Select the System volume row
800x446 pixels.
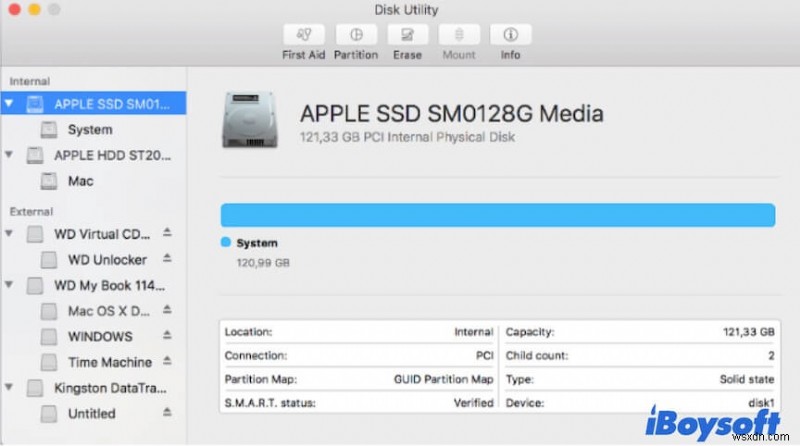coord(93,130)
